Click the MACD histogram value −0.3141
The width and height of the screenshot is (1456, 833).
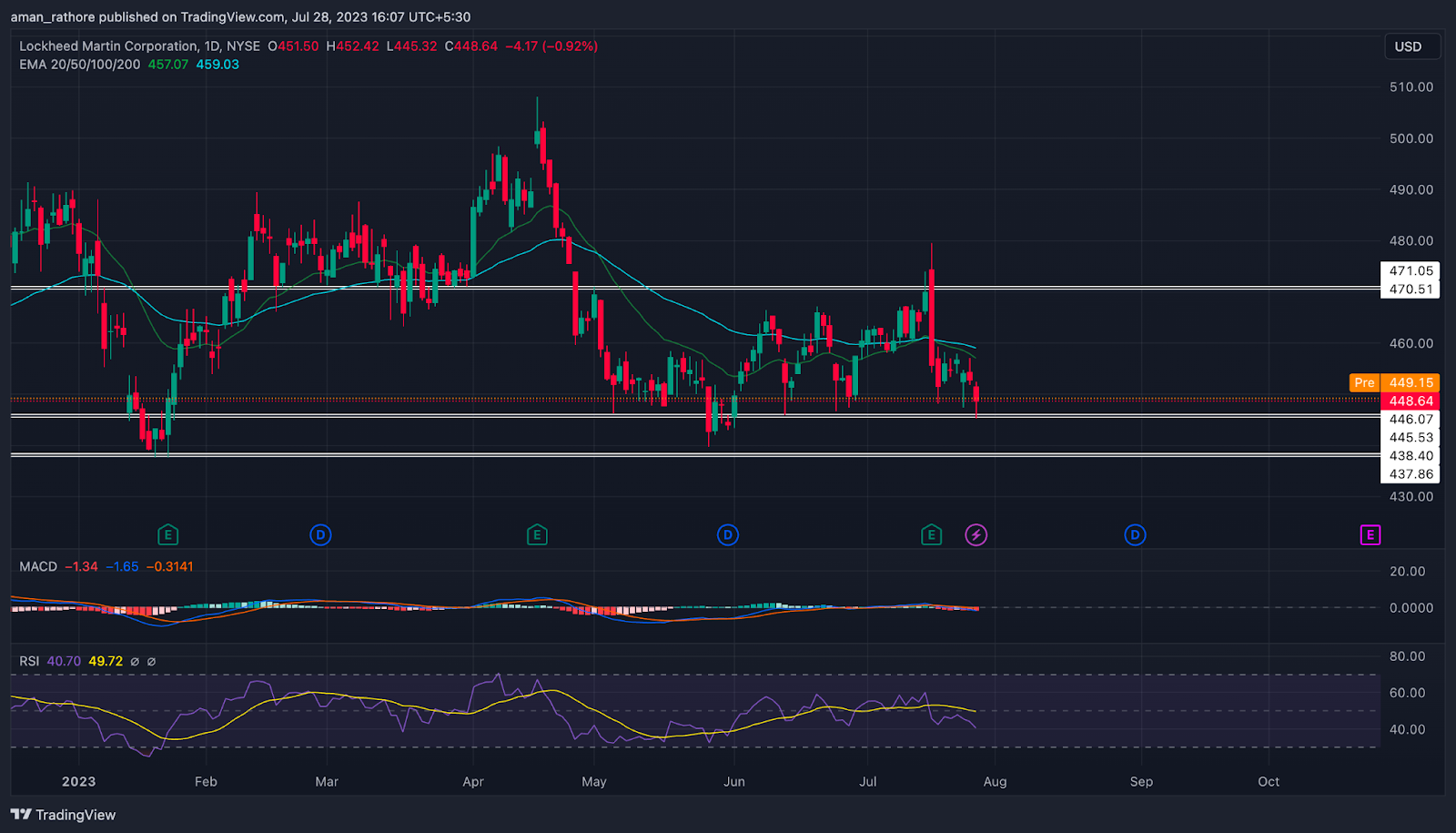[x=170, y=566]
